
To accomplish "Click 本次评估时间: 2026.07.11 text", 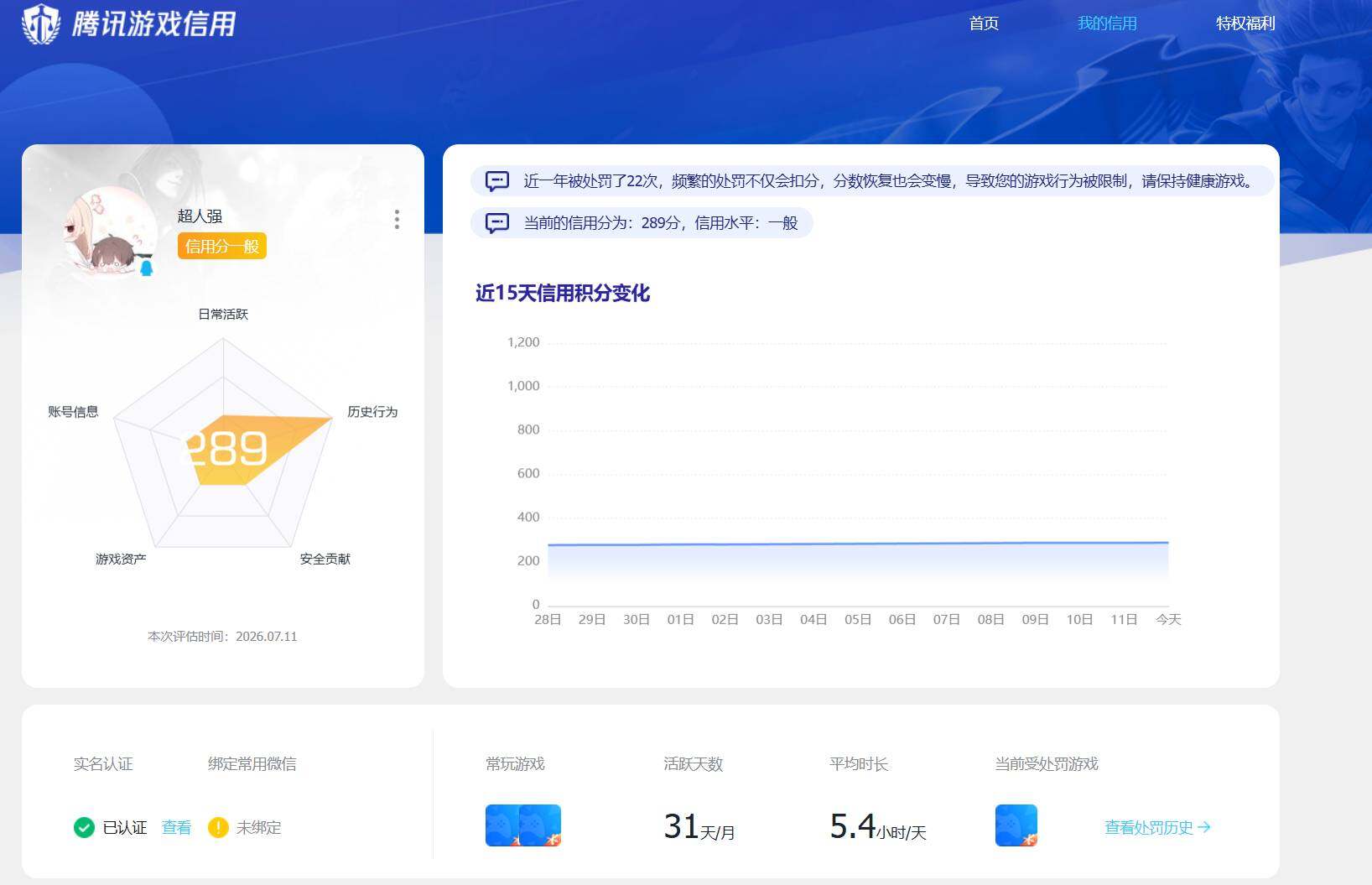I will [x=222, y=637].
